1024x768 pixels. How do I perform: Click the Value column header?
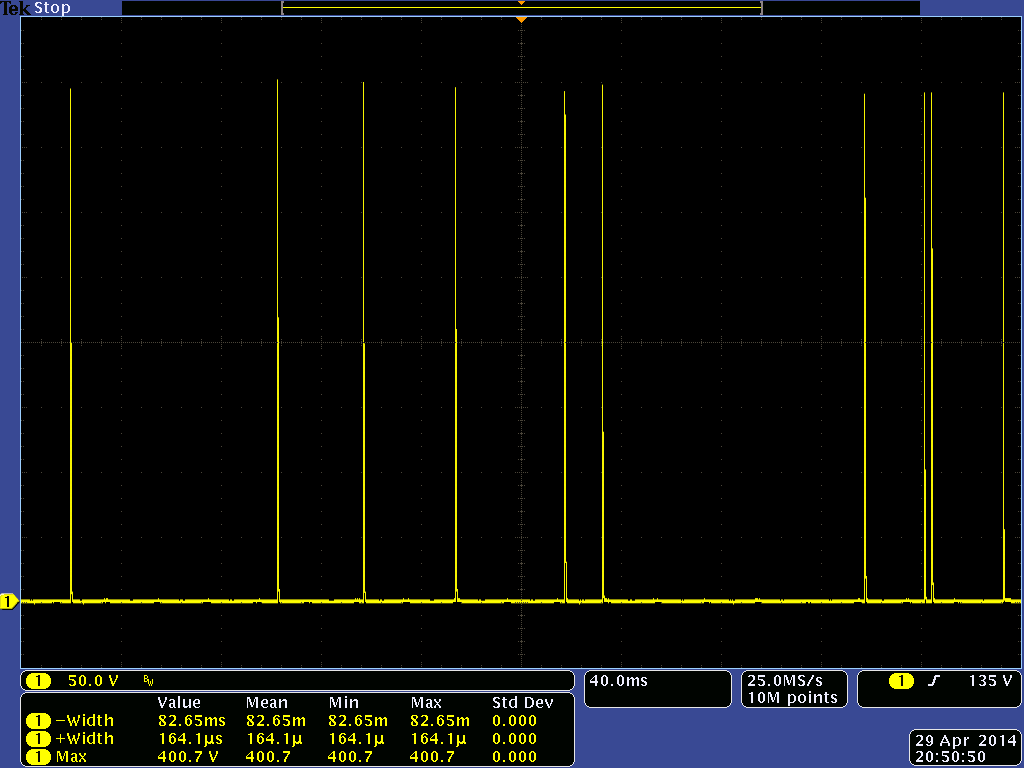179,703
